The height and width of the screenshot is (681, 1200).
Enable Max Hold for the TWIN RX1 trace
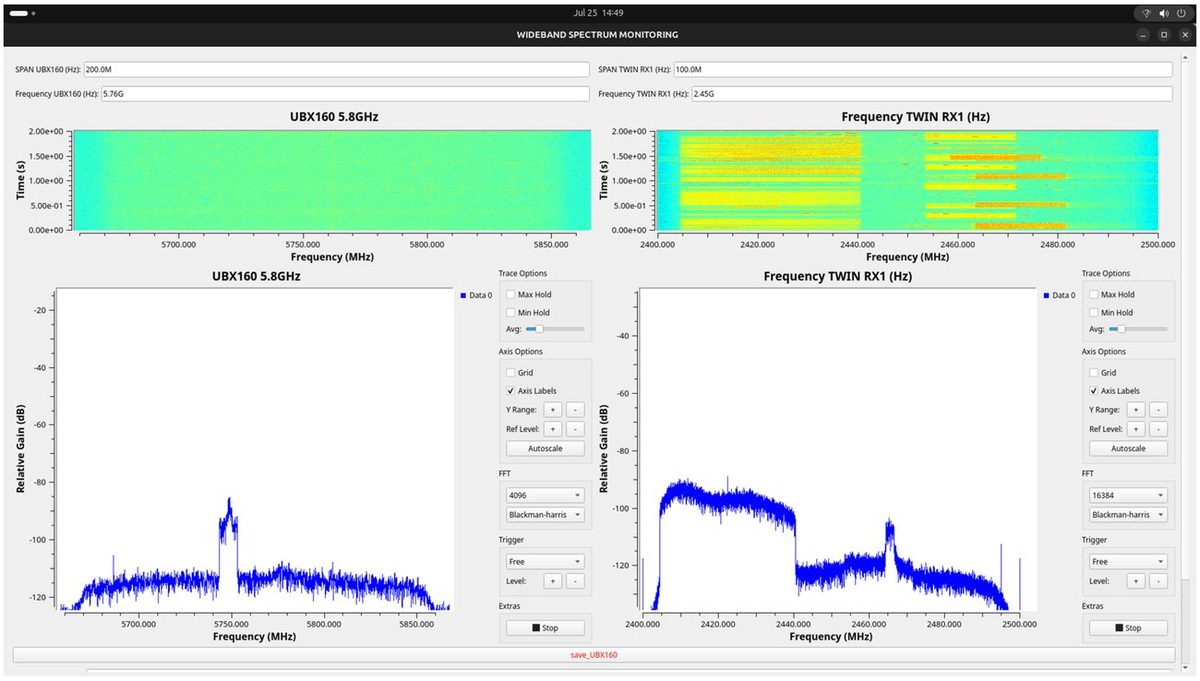1095,295
